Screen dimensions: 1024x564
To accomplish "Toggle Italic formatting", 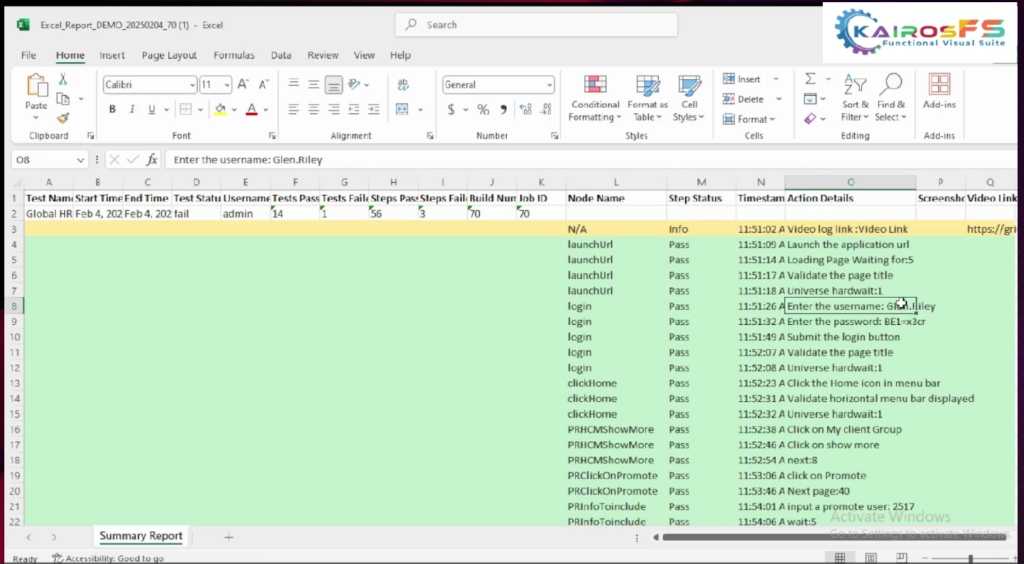I will [x=132, y=110].
